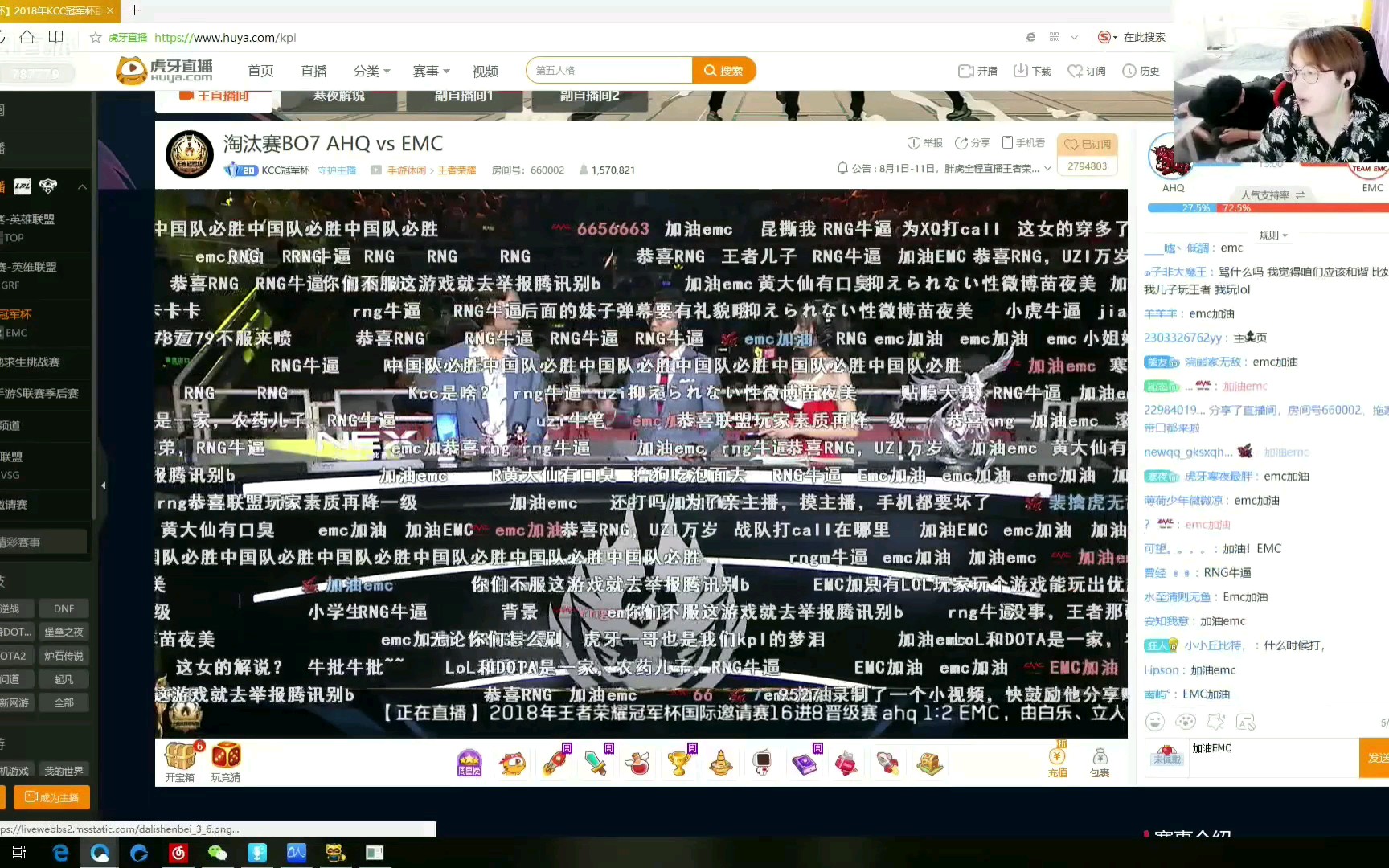The height and width of the screenshot is (868, 1389).
Task: Send the rocket gift
Action: click(x=555, y=761)
